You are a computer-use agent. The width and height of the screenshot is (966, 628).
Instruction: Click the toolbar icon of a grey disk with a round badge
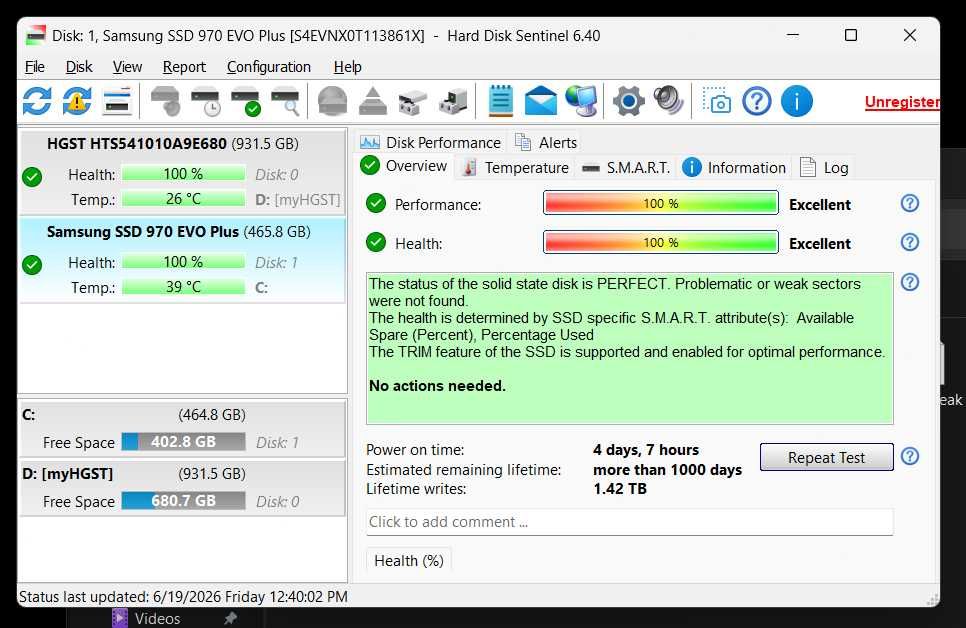point(165,101)
